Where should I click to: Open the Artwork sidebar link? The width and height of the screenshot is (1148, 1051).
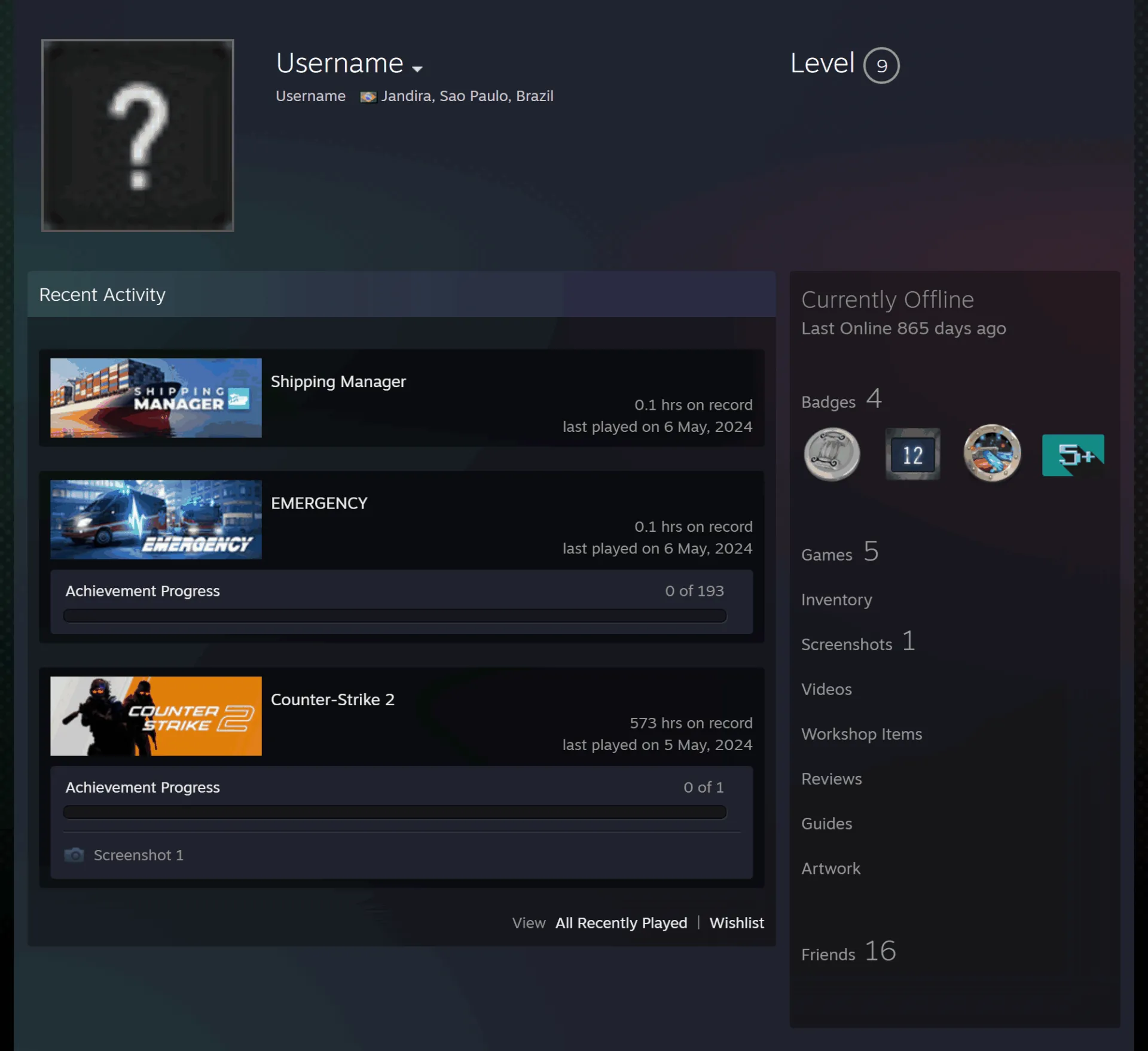831,869
